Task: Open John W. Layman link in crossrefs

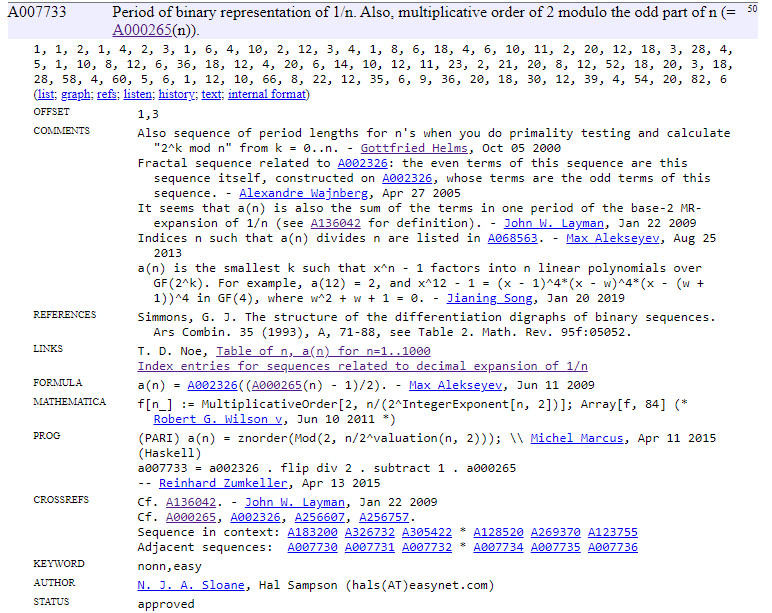Action: click(294, 502)
